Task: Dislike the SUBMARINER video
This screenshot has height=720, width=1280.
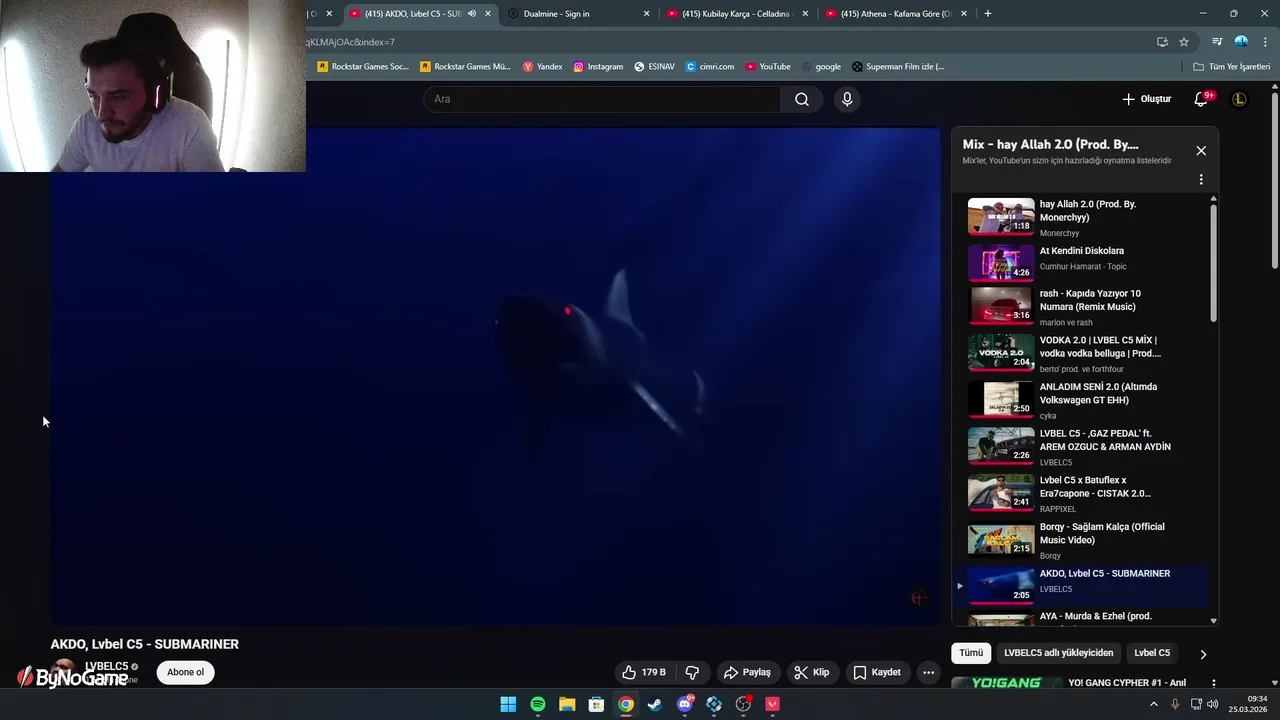Action: [692, 672]
